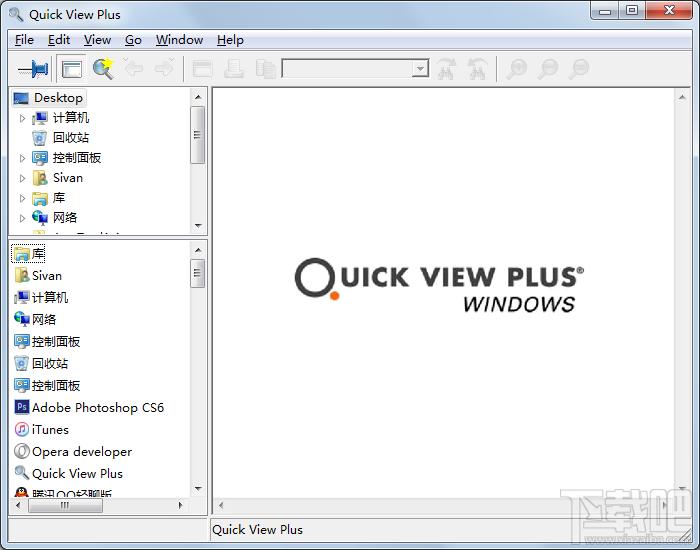Click the 库 folder icon in the tree
Image resolution: width=700 pixels, height=550 pixels.
pyautogui.click(x=40, y=198)
